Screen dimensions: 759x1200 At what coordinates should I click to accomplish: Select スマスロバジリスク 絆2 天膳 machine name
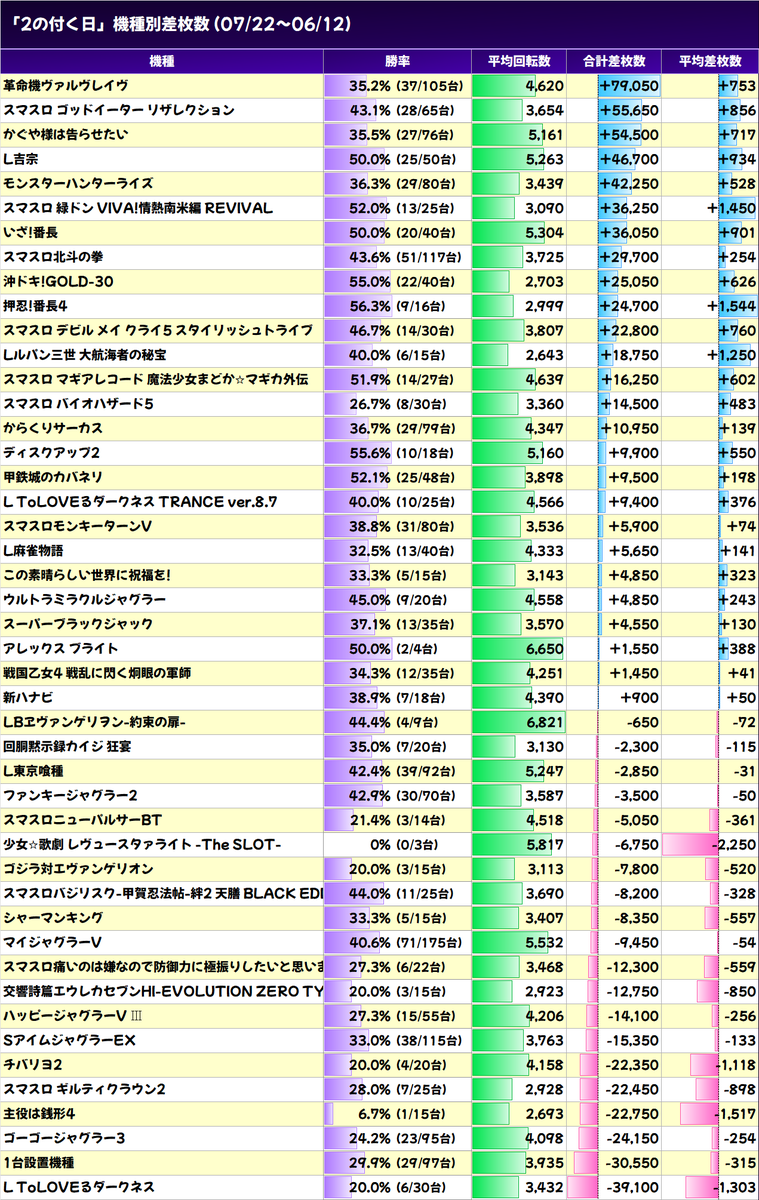tap(163, 894)
